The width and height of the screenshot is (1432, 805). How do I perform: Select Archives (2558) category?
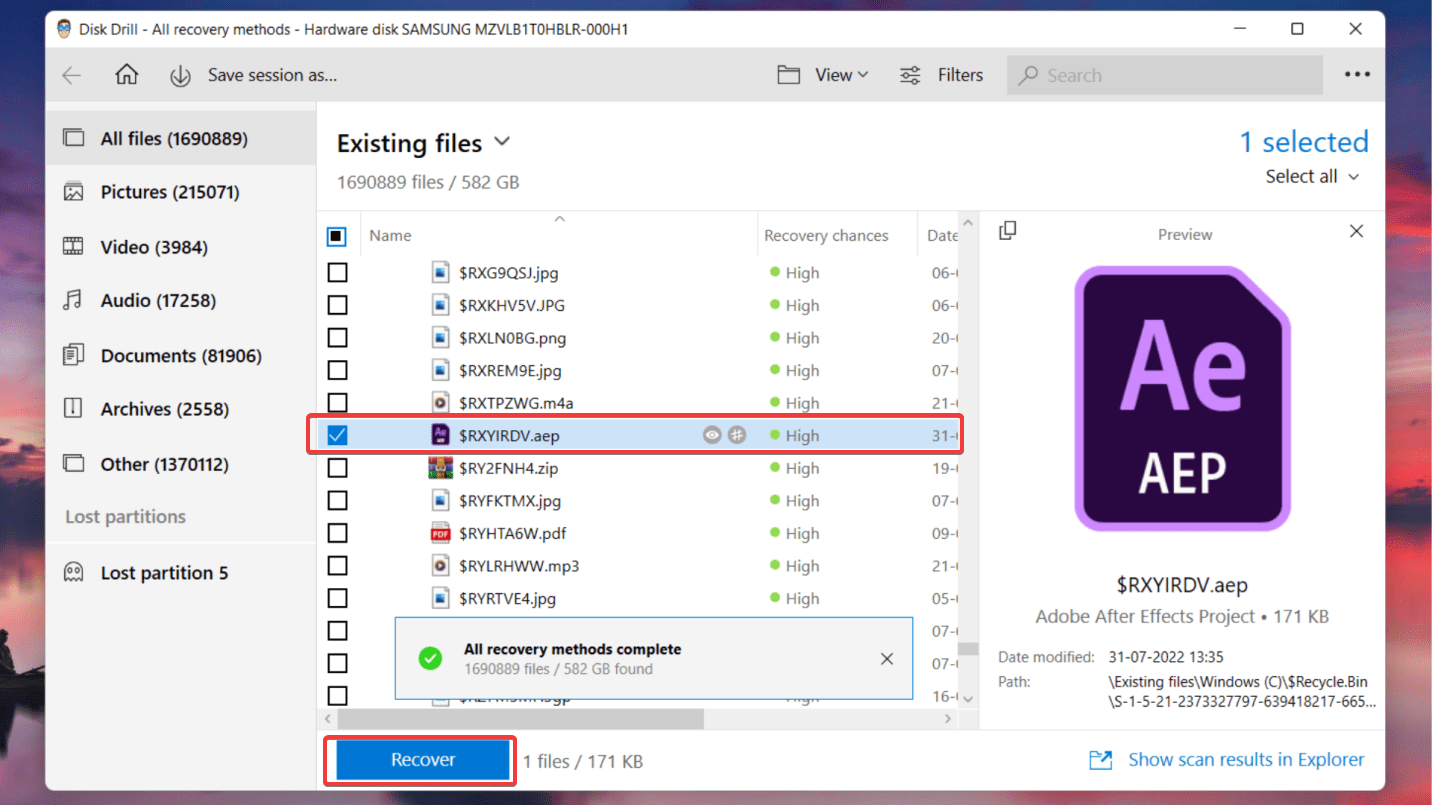(181, 409)
